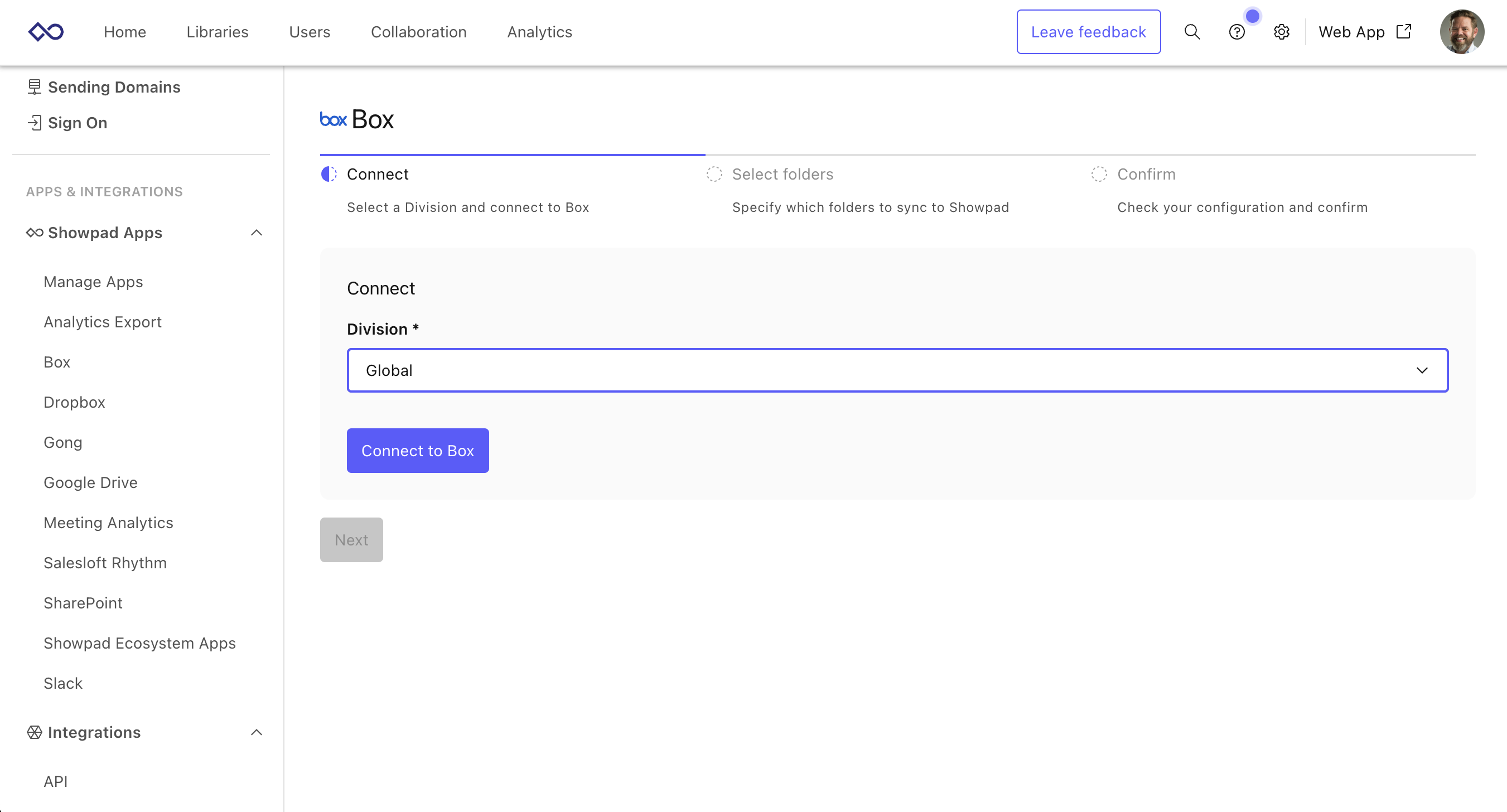Go to the Libraries menu
The height and width of the screenshot is (812, 1507).
pos(217,32)
